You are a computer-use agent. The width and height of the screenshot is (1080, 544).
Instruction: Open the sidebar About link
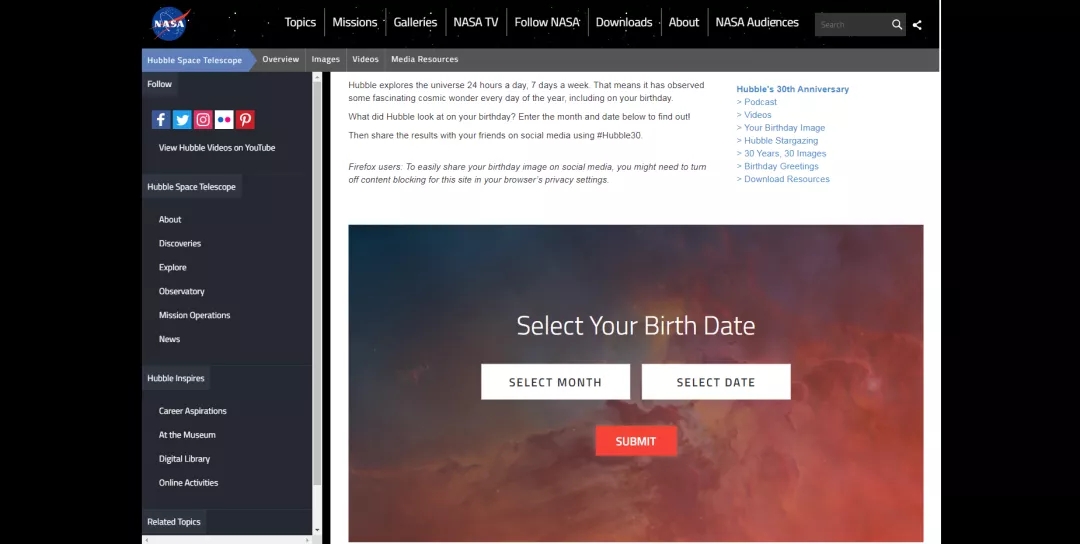pos(170,220)
